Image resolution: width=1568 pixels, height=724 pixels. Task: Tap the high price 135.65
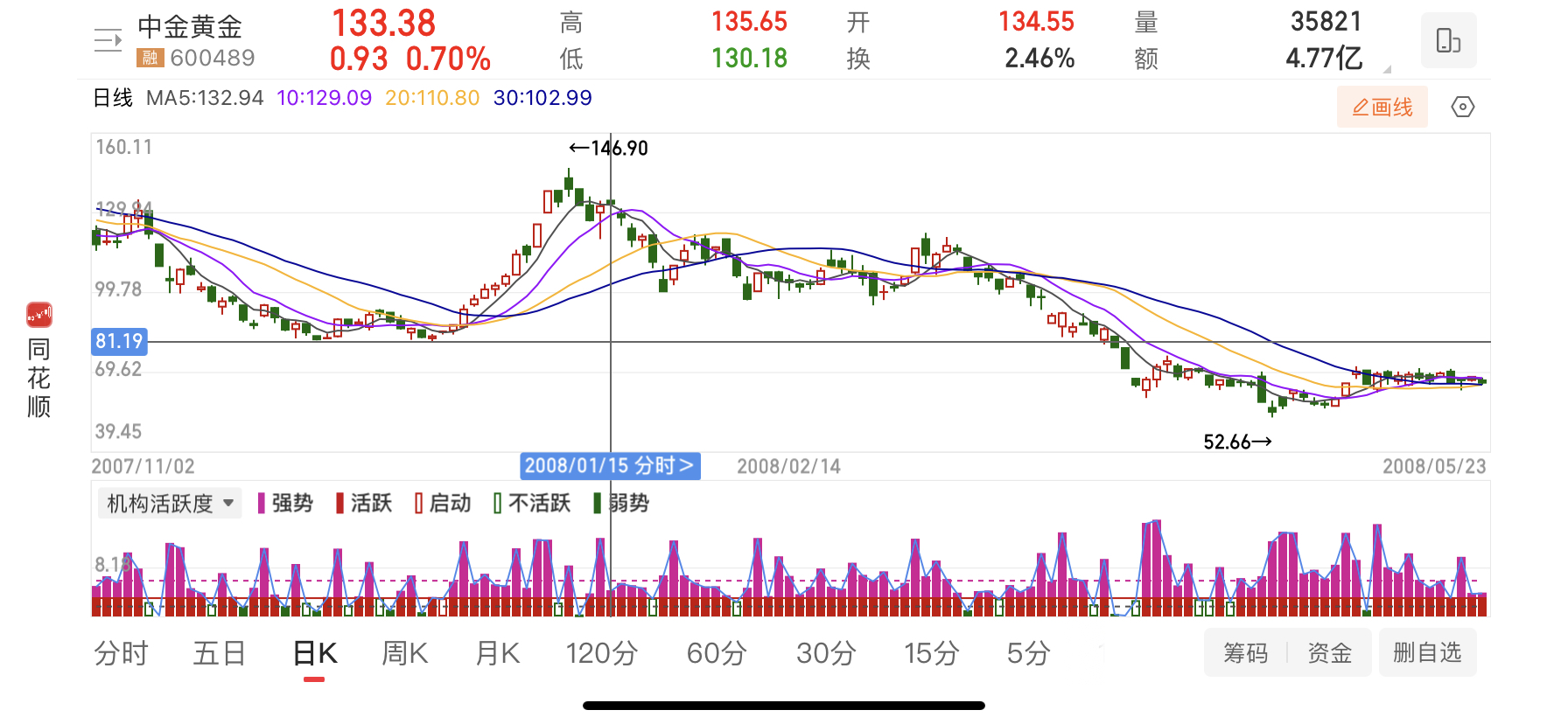click(x=749, y=22)
